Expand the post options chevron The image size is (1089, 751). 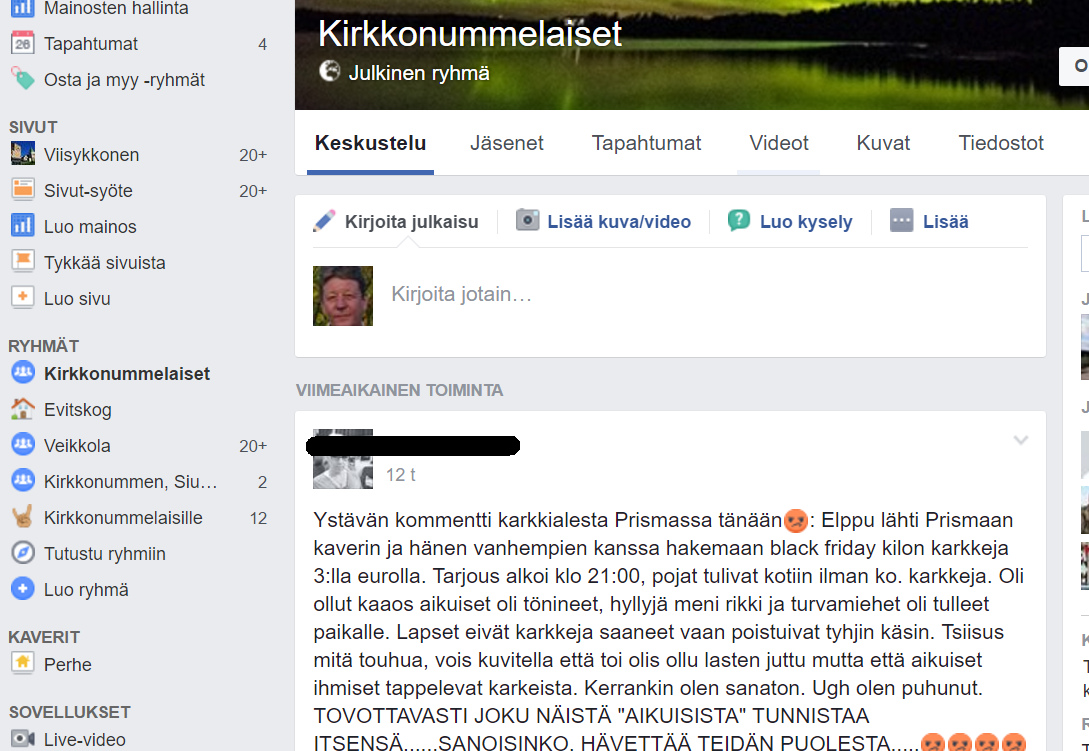[x=1020, y=440]
